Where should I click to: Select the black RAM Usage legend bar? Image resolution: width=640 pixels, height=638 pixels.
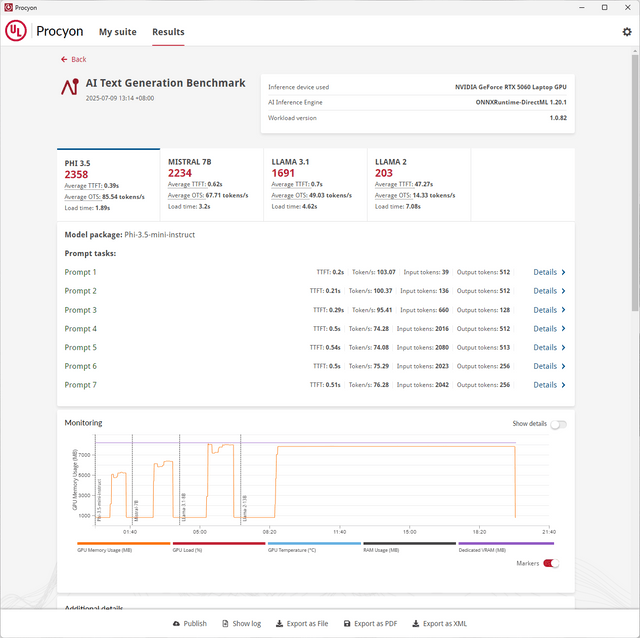(x=409, y=543)
